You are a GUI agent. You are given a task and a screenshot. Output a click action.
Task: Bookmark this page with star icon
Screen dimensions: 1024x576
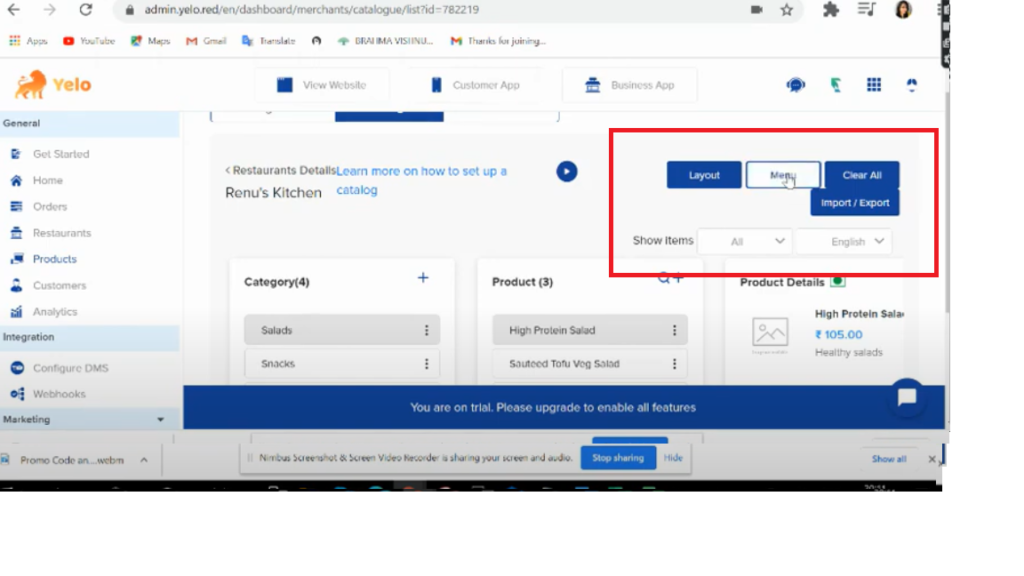pyautogui.click(x=787, y=10)
